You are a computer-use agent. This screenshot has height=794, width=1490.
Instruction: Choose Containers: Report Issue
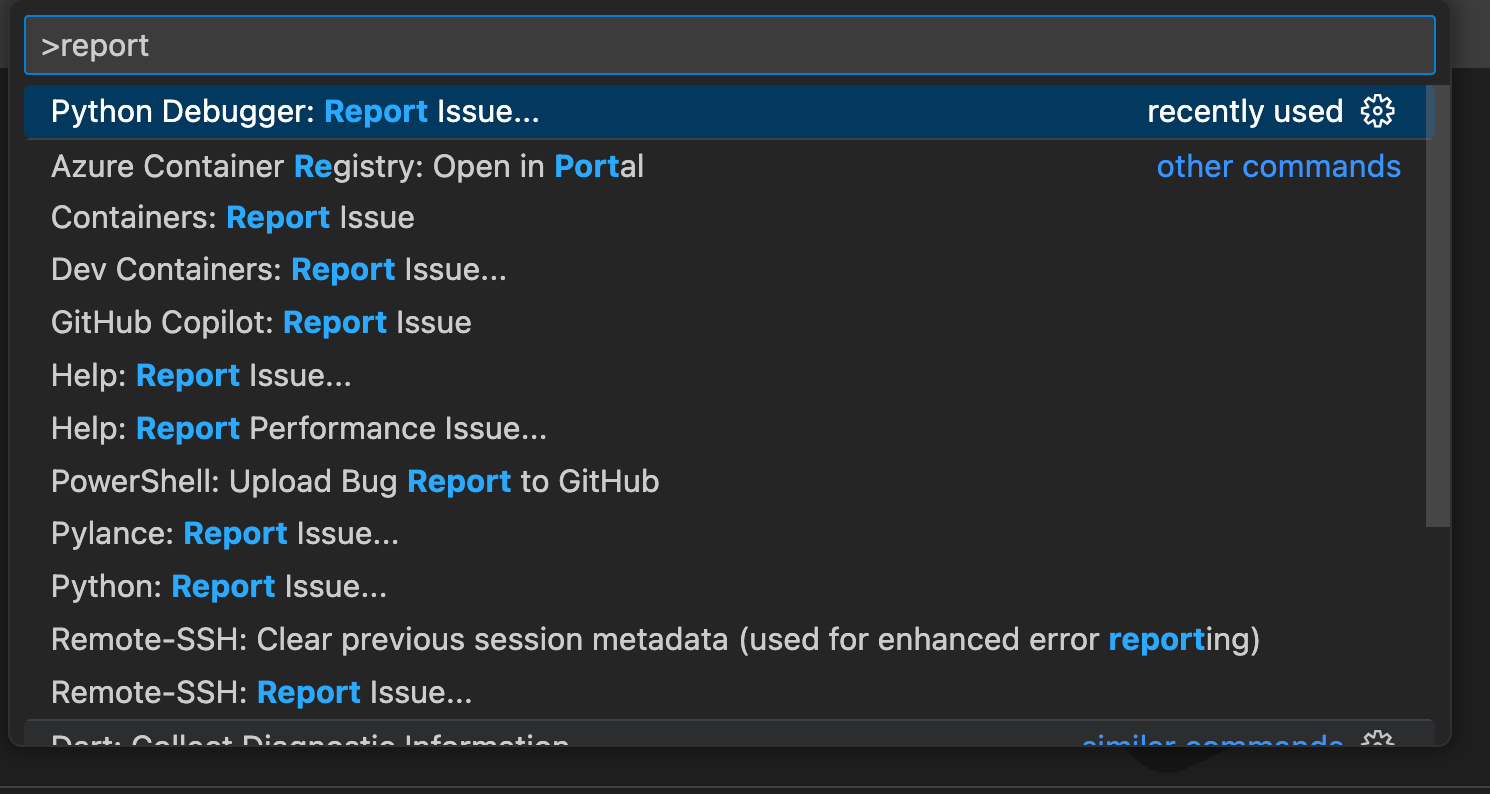click(x=232, y=218)
